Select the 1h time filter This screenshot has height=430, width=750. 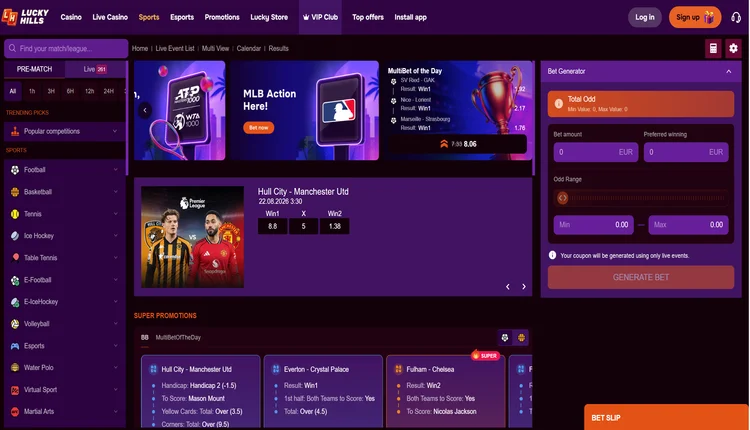click(32, 91)
